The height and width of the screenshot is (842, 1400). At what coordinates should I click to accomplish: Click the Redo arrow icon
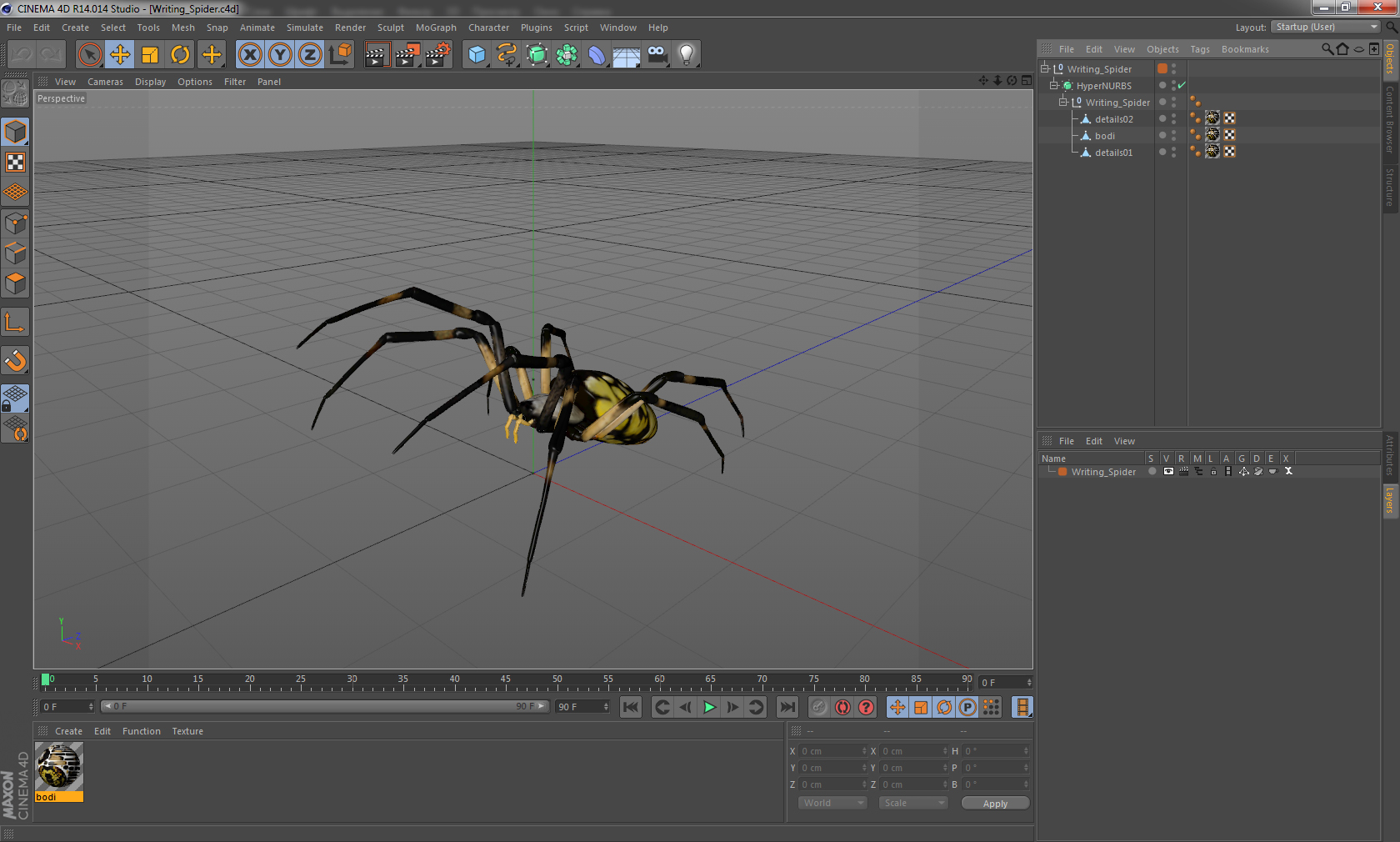[x=52, y=55]
